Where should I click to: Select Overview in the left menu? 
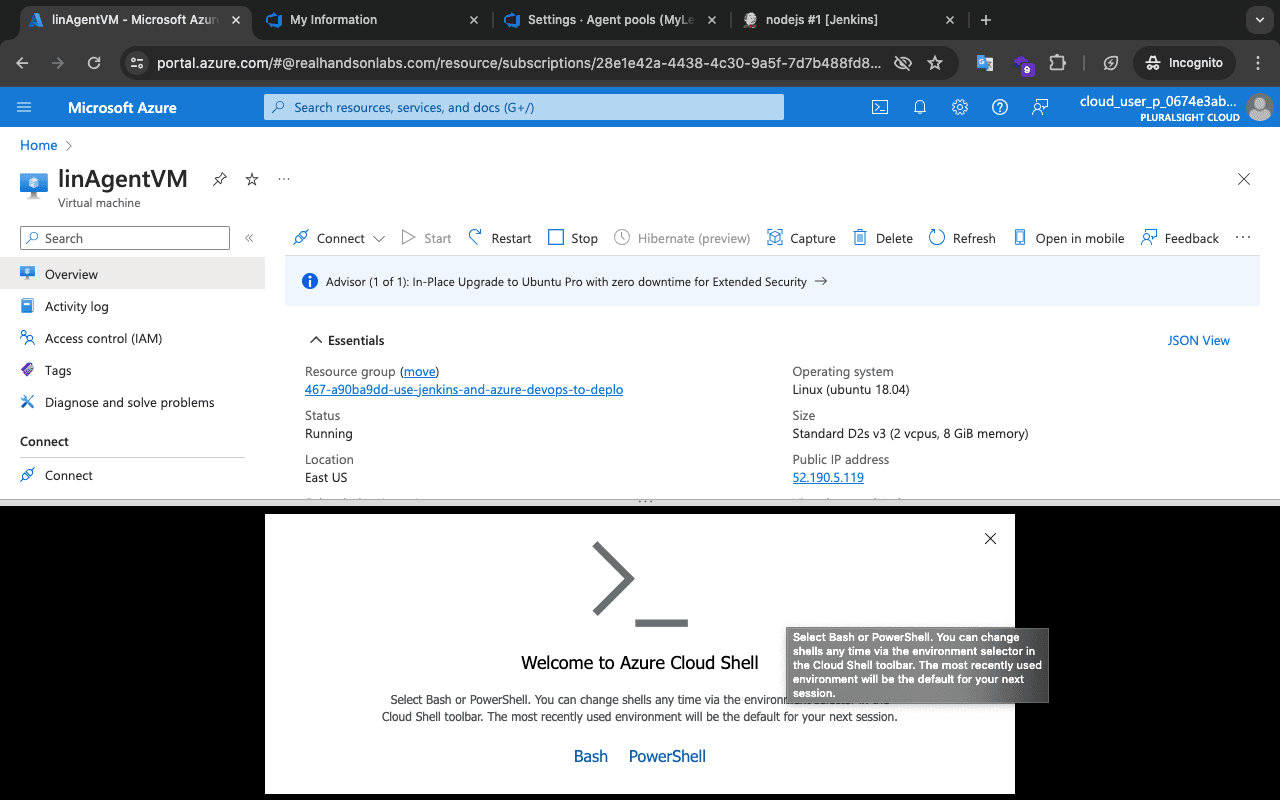(x=132, y=274)
